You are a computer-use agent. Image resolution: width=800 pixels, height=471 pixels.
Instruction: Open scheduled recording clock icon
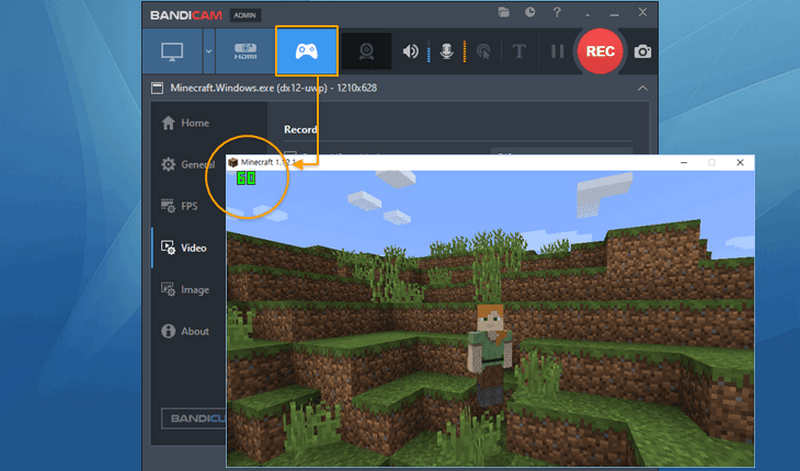click(x=530, y=14)
